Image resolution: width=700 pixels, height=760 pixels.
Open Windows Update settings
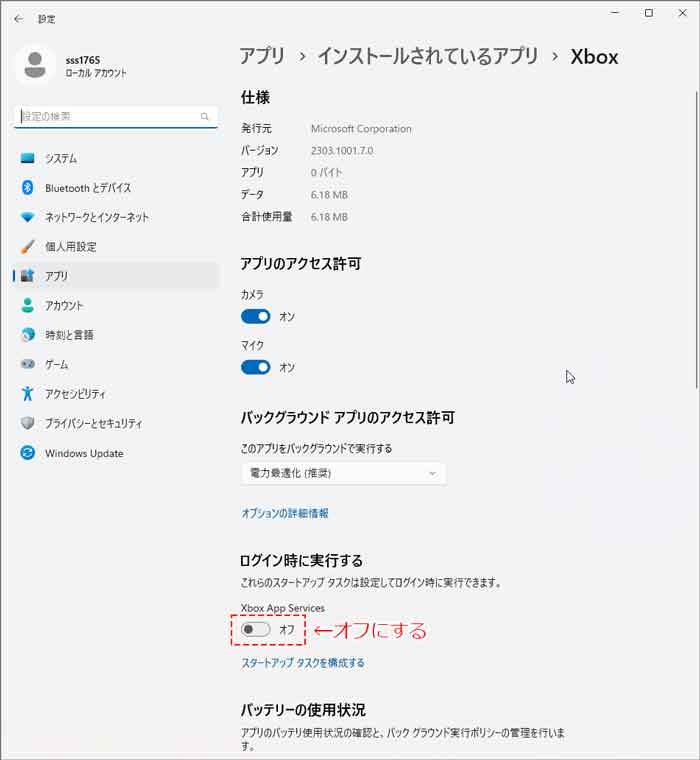pos(116,453)
